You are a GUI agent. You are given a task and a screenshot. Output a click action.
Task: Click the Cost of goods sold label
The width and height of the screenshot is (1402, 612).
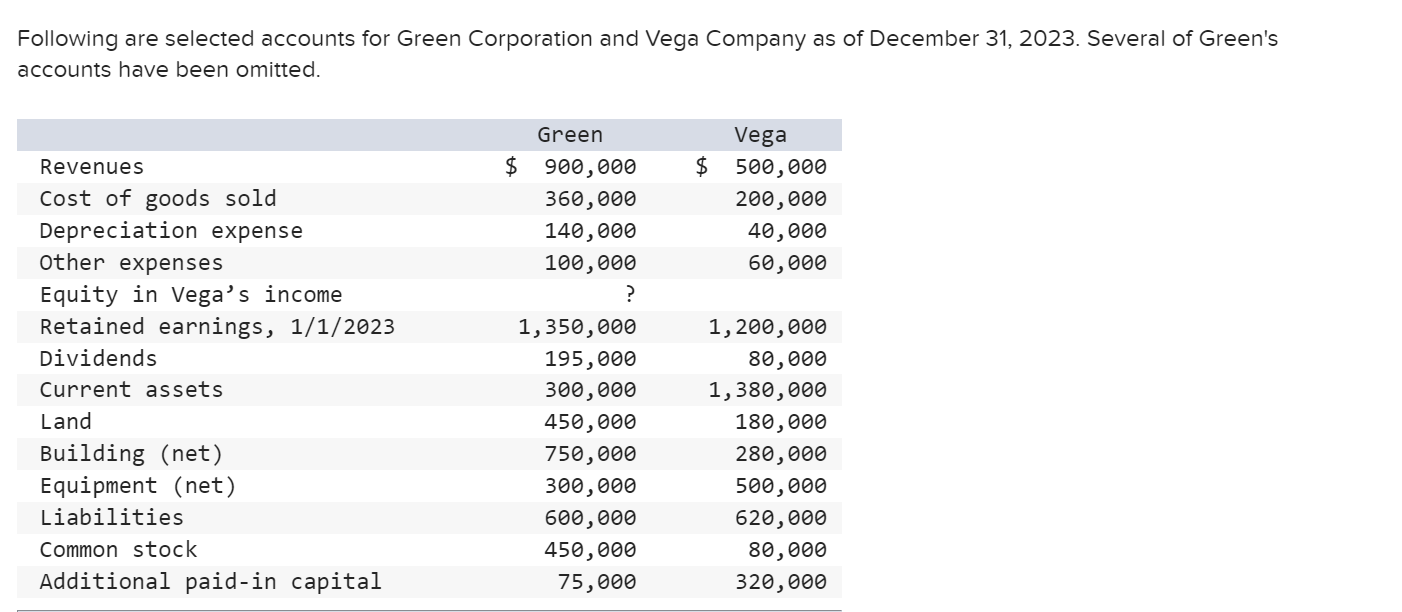158,199
